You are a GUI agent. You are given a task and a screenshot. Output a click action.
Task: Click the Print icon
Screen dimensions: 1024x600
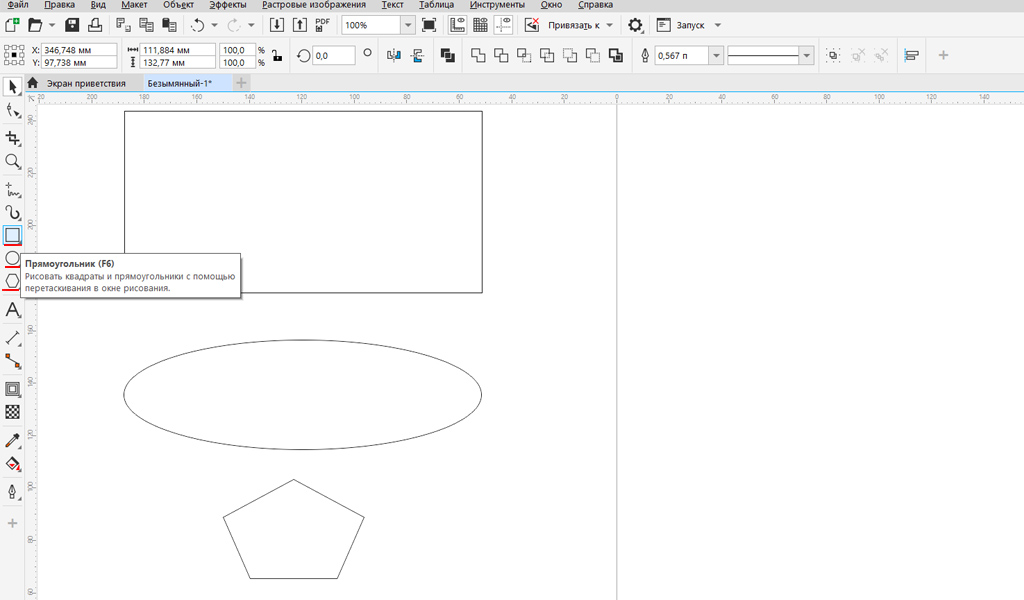[94, 24]
